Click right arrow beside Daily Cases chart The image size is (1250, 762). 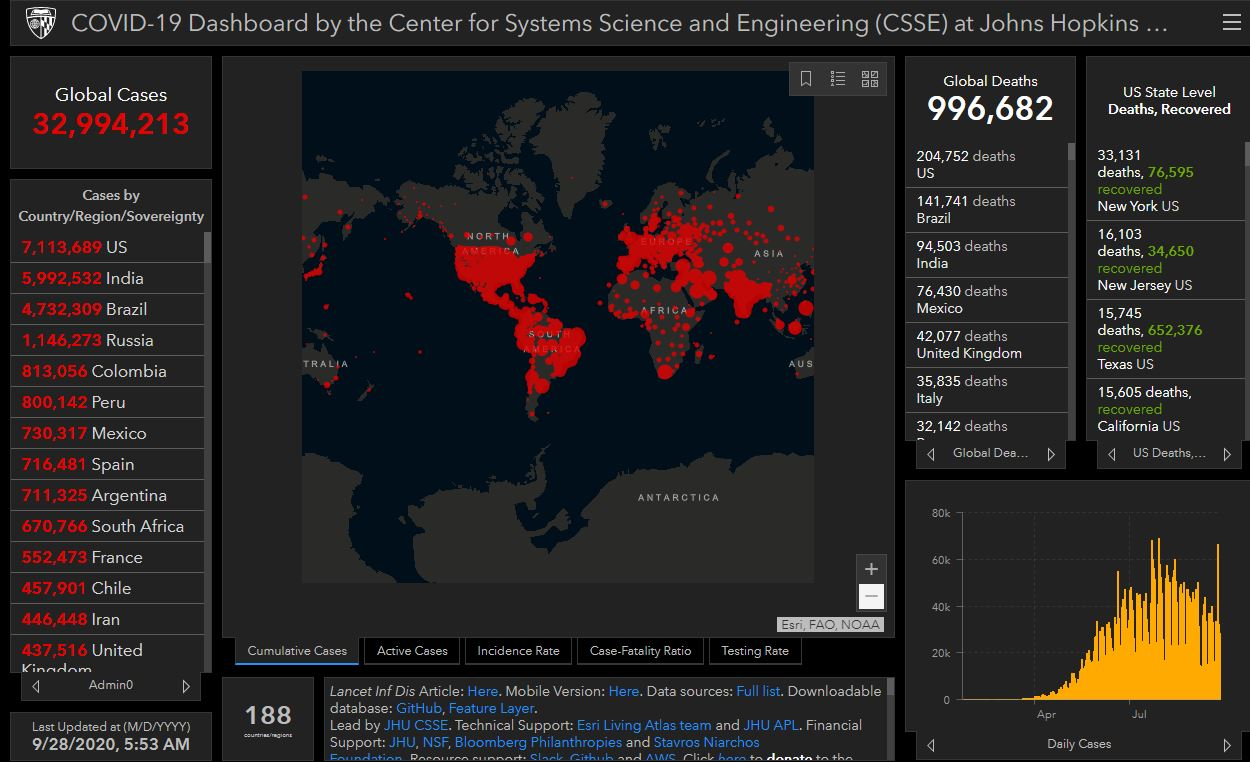click(x=1227, y=745)
